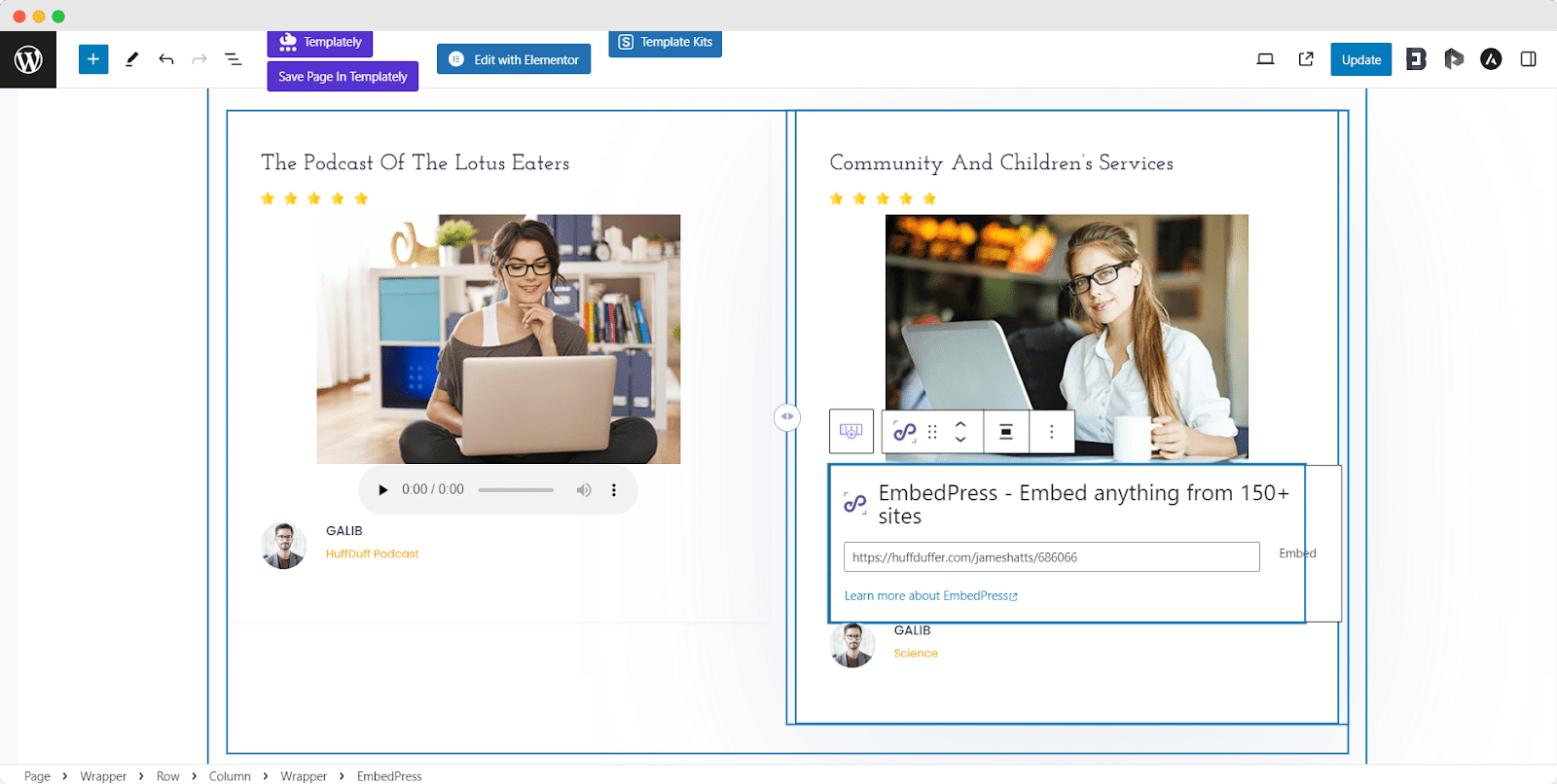1557x784 pixels.
Task: Open audio player more options menu
Action: [x=614, y=490]
